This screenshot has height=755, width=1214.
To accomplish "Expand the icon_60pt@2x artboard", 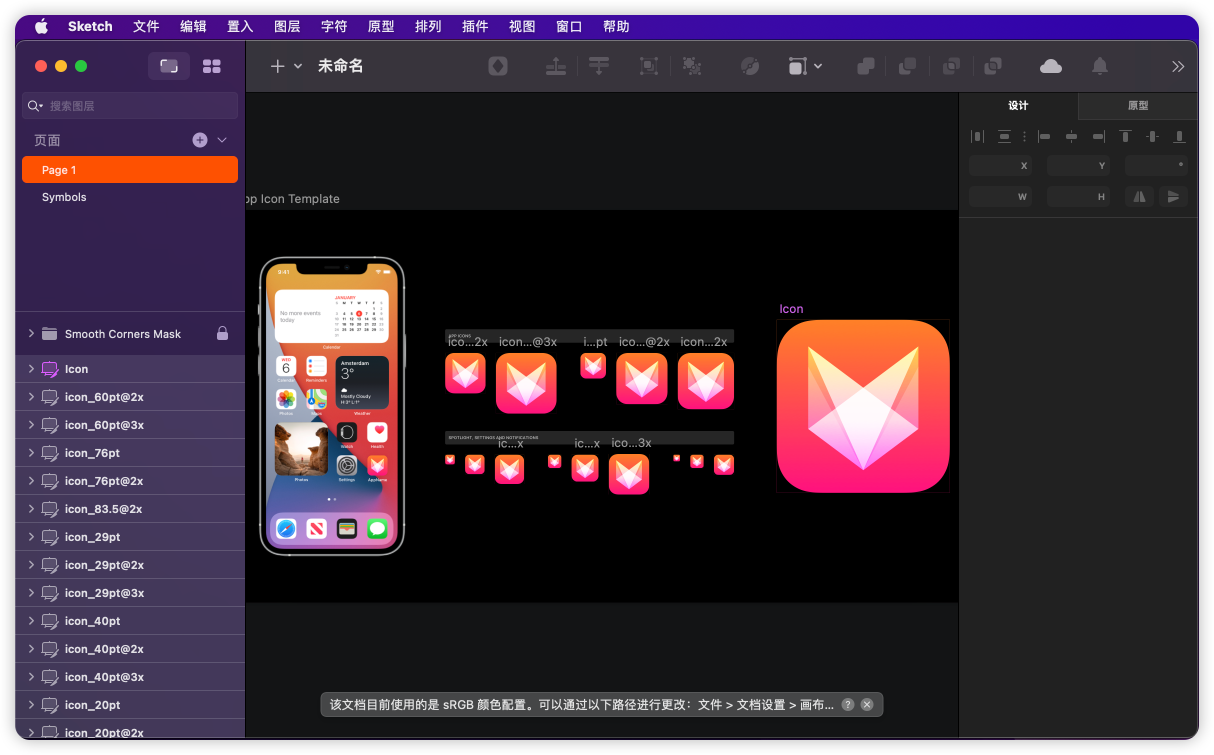I will [x=31, y=397].
